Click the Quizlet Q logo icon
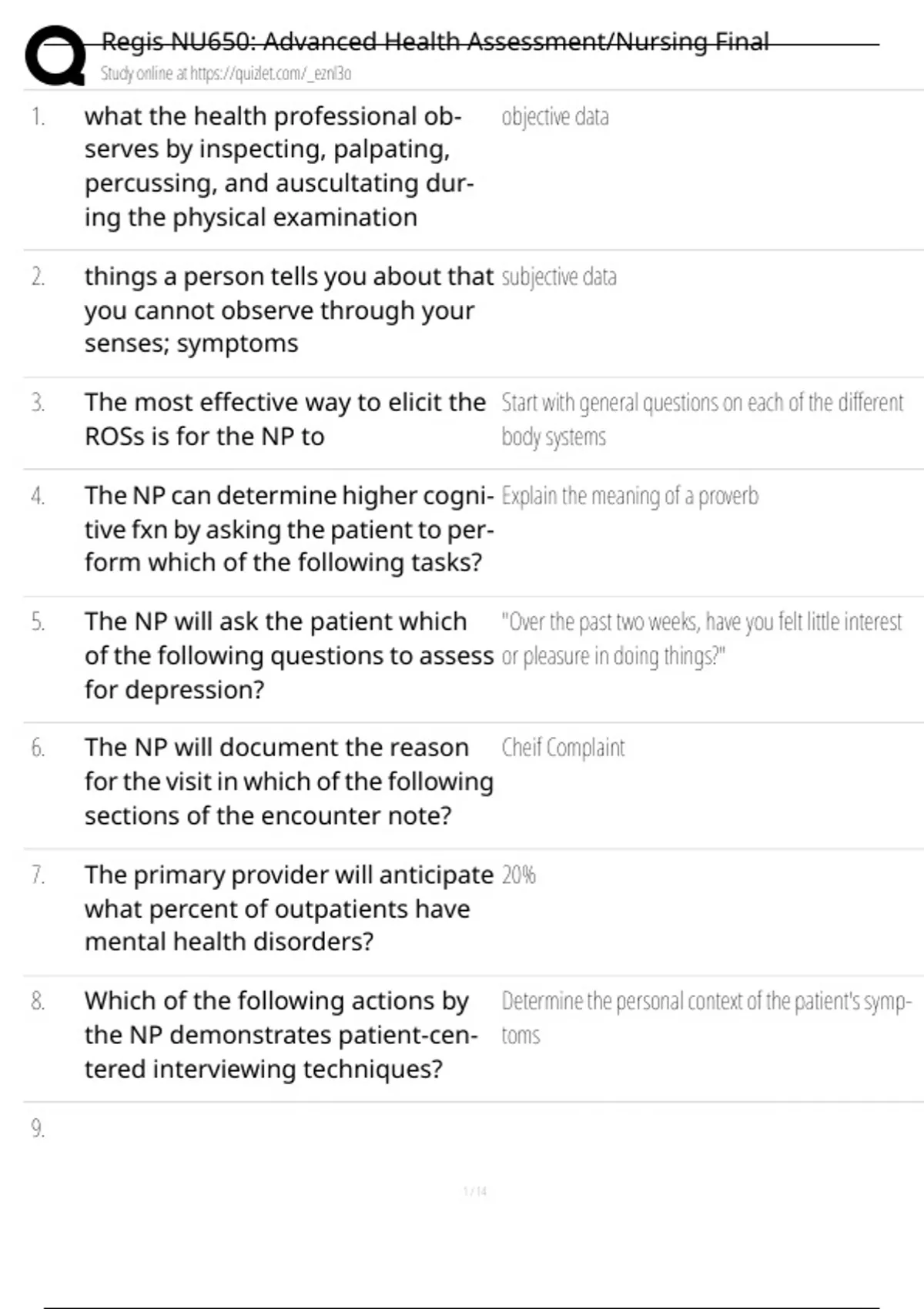 click(55, 55)
